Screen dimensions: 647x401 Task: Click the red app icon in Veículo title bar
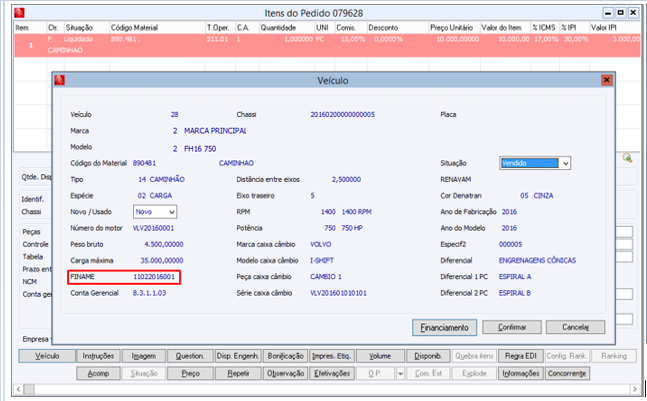point(61,79)
